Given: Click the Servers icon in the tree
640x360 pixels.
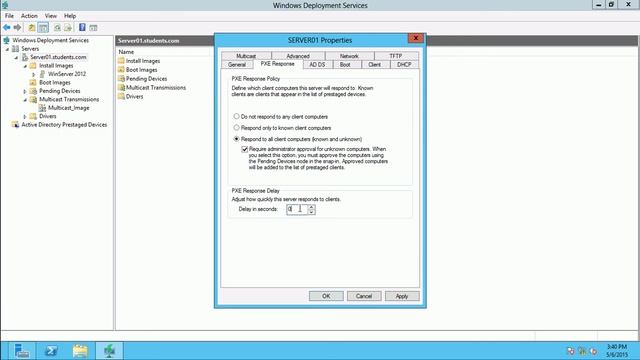Looking at the screenshot, I should (16, 49).
